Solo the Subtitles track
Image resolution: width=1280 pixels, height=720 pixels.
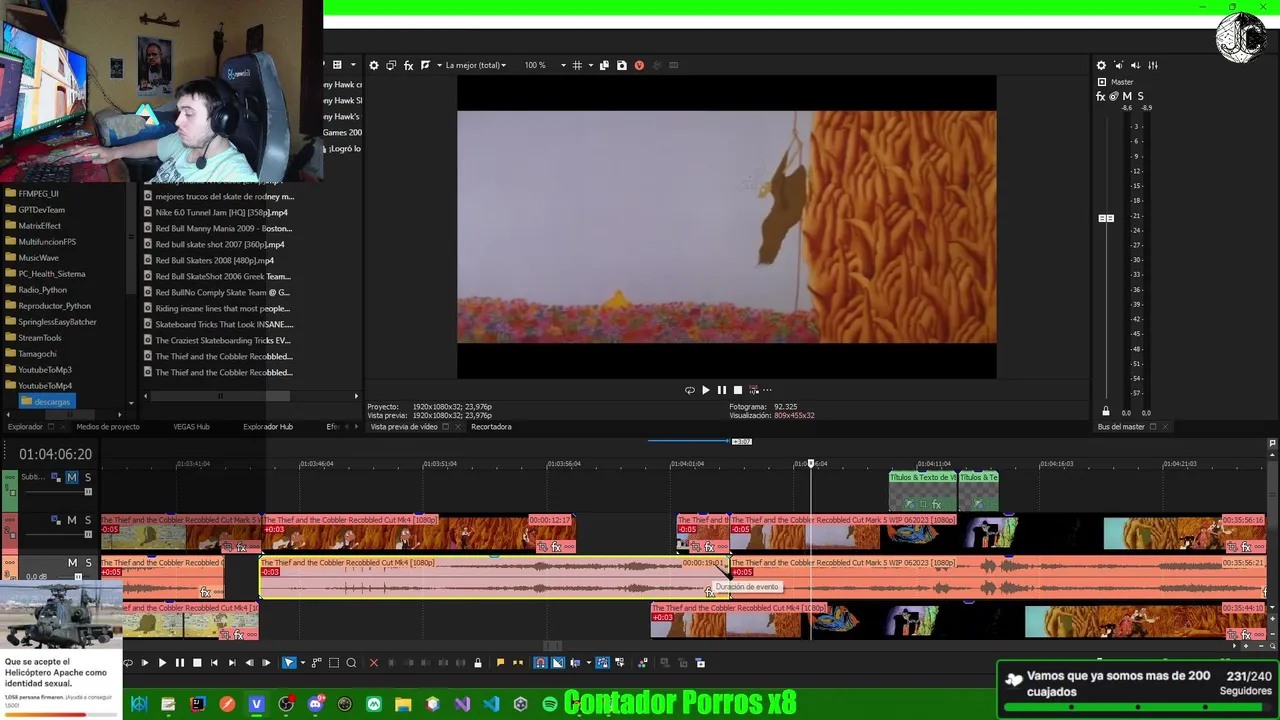coord(88,478)
